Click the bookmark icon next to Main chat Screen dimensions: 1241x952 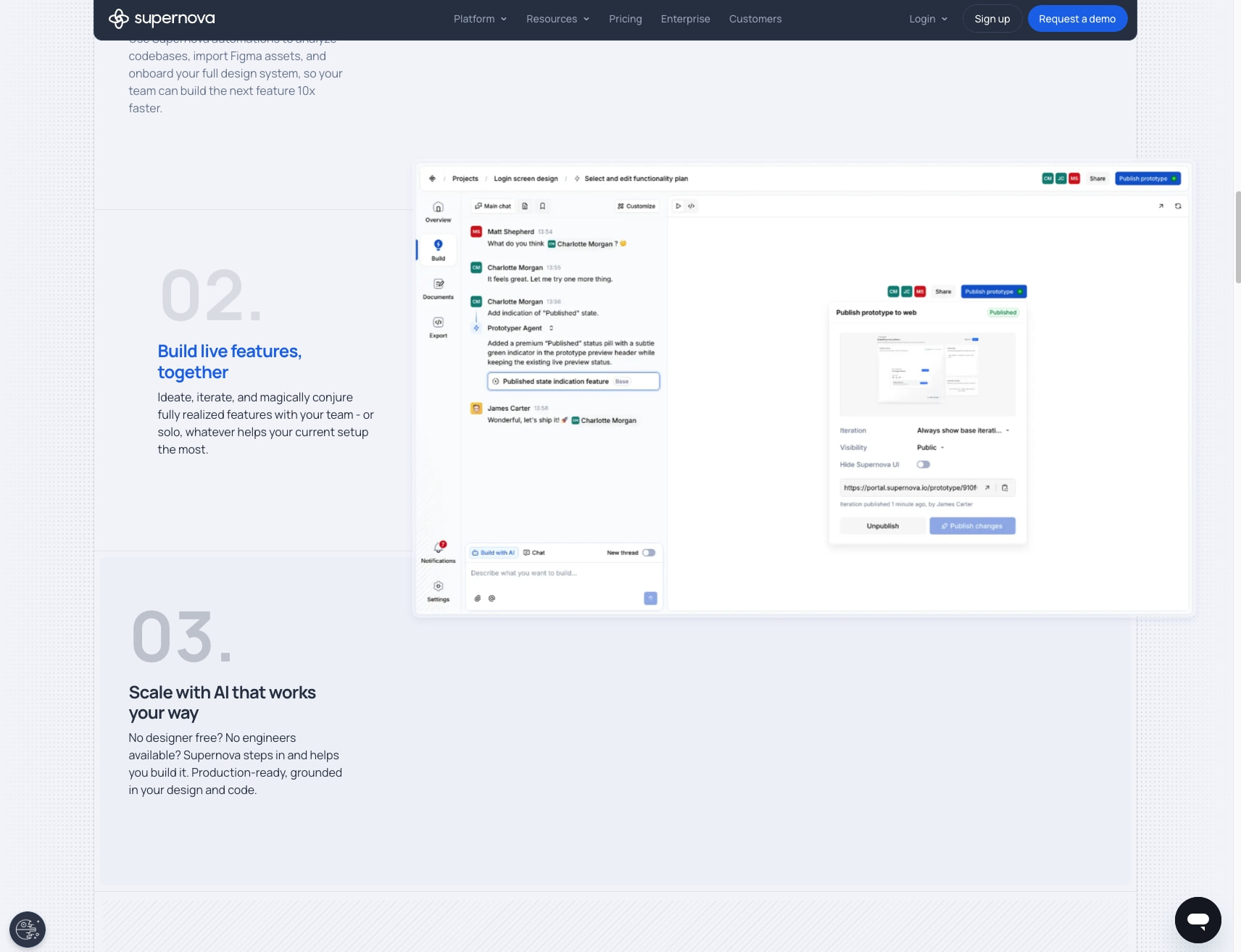pos(542,206)
